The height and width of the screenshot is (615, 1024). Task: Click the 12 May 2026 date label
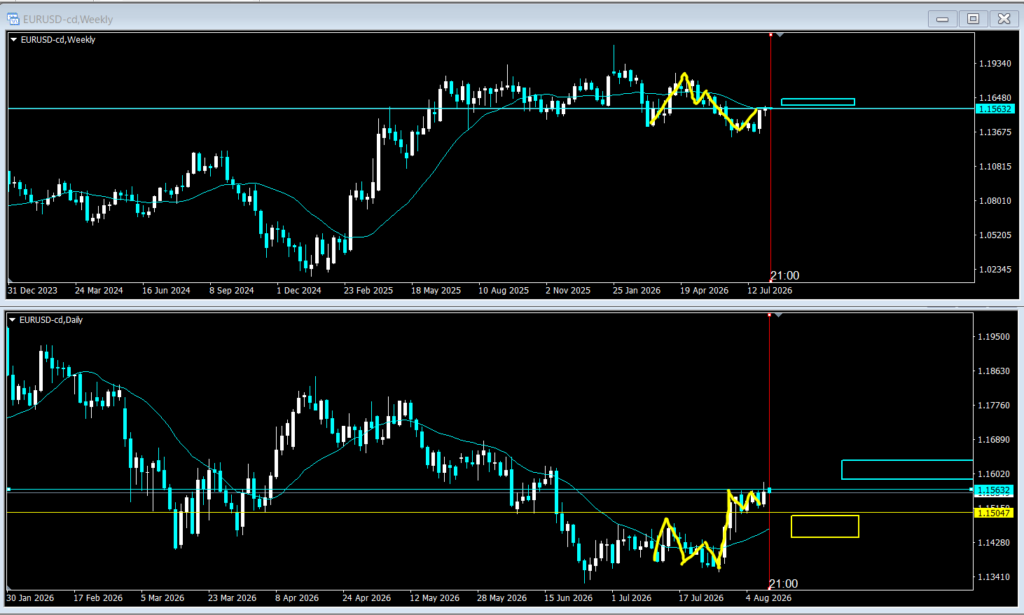coord(434,598)
